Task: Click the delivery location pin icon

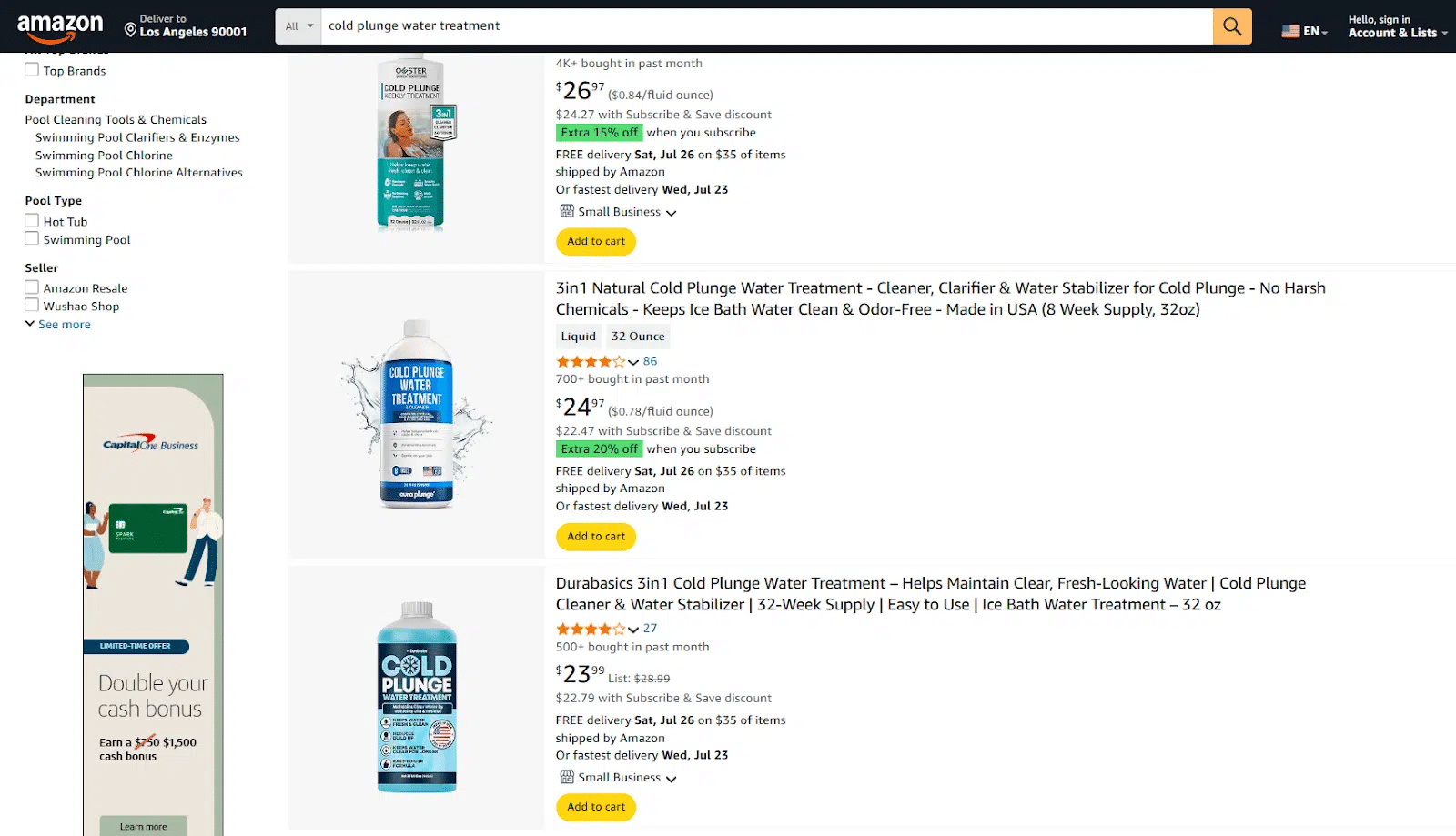Action: click(130, 31)
